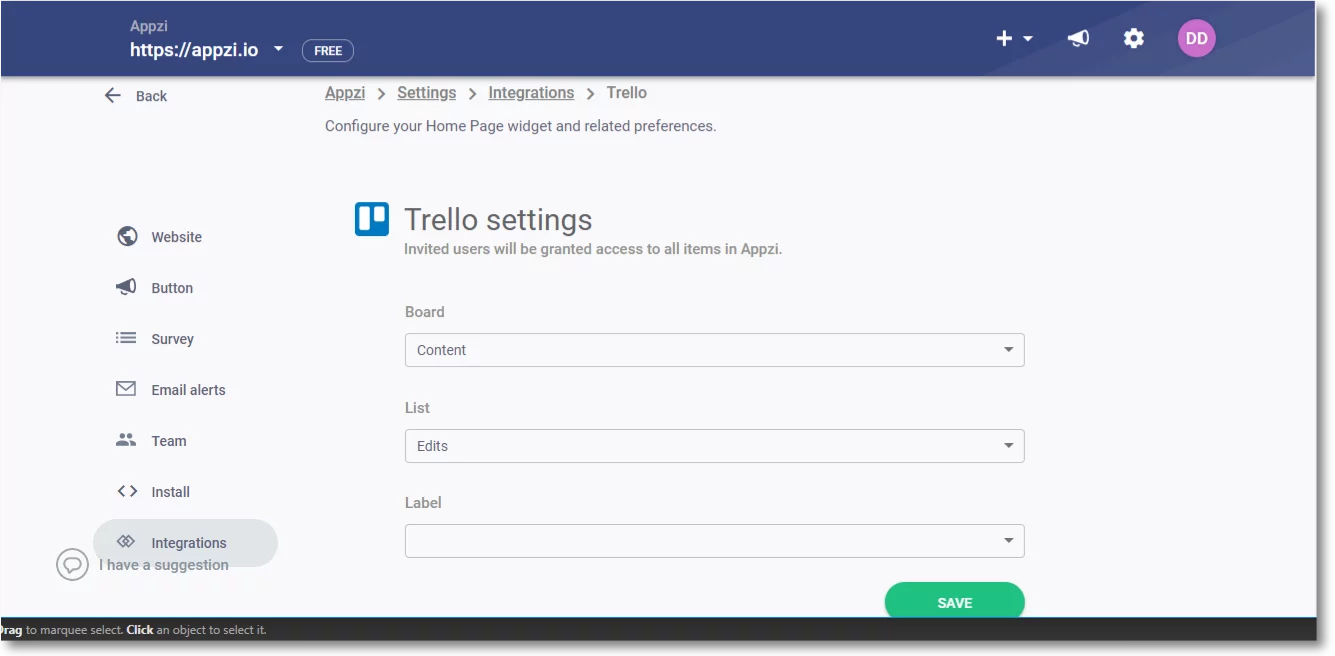The width and height of the screenshot is (1335, 656).
Task: Click the list icon next to Survey
Action: click(126, 338)
